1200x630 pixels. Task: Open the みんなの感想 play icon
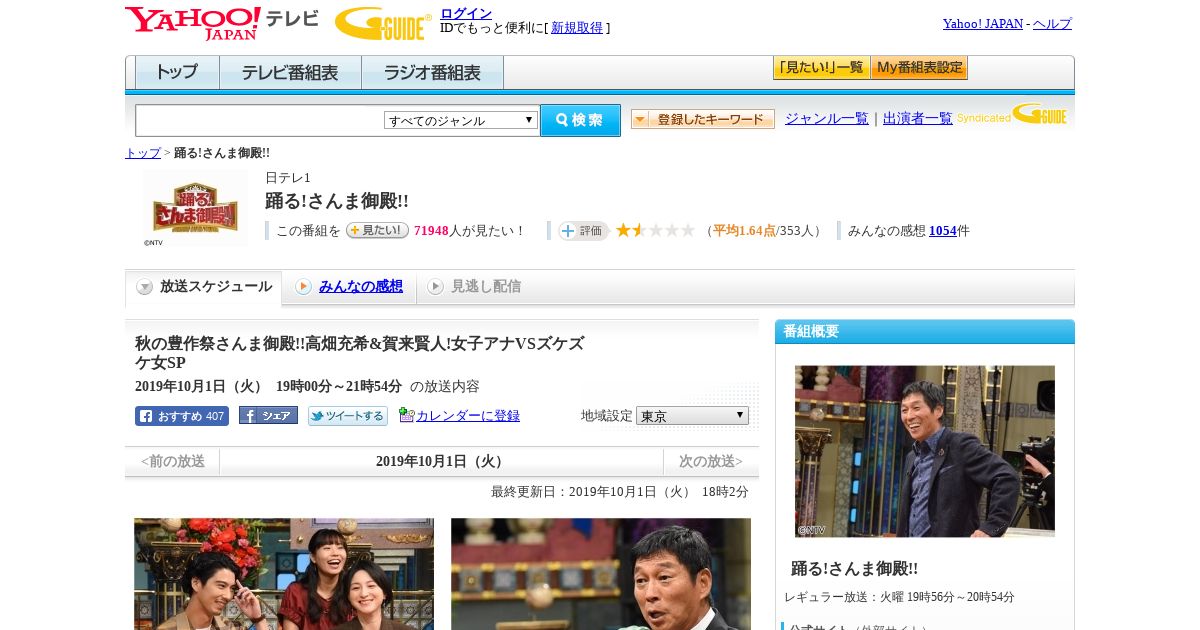303,287
